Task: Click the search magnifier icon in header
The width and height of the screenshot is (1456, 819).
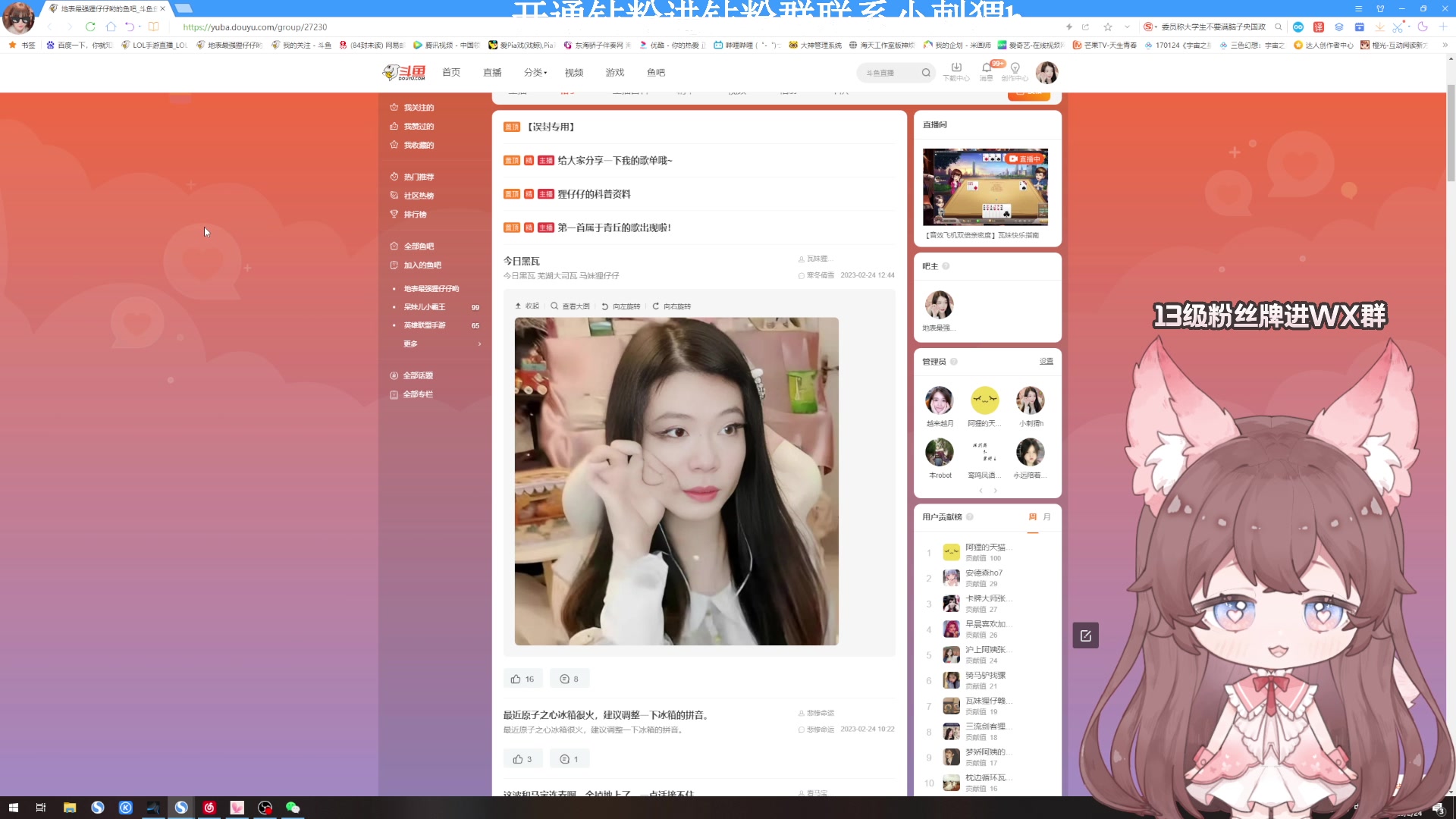Action: pyautogui.click(x=926, y=73)
